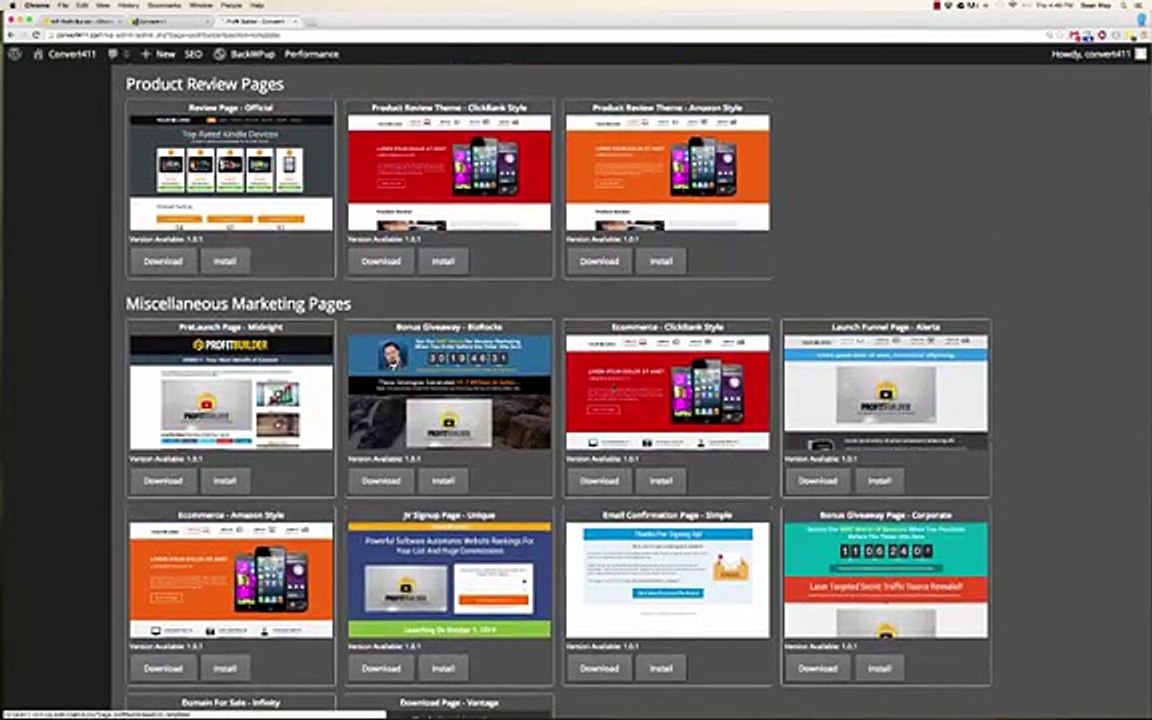1152x720 pixels.
Task: Click the bookmark star in the address bar
Action: tap(1060, 35)
